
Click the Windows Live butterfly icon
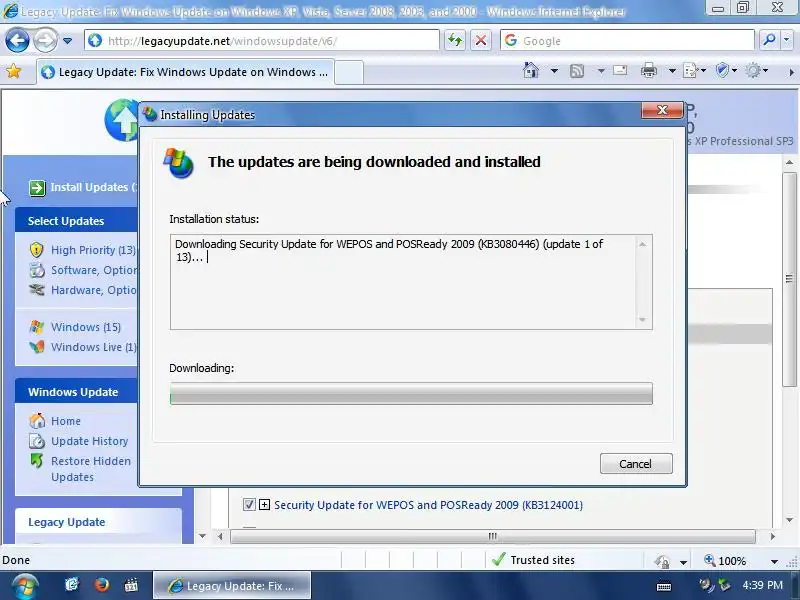coord(37,347)
